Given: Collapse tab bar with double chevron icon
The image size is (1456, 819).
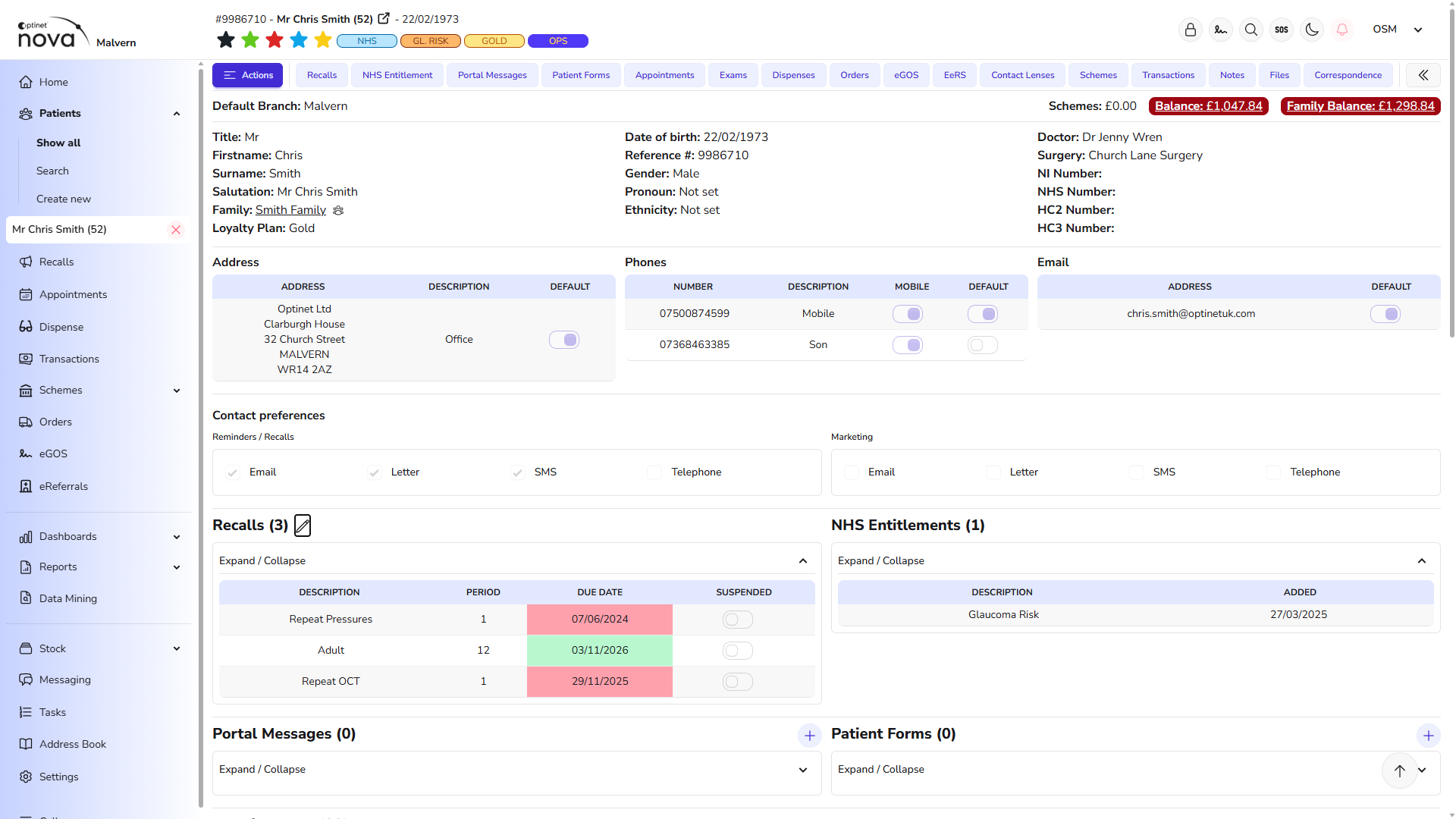Looking at the screenshot, I should [x=1423, y=75].
